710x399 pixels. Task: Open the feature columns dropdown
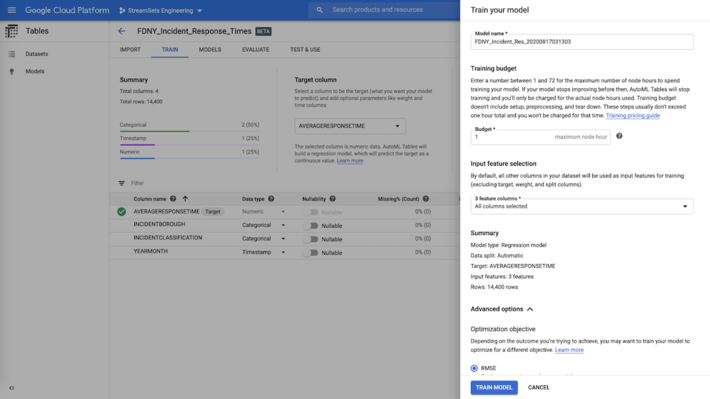point(582,206)
